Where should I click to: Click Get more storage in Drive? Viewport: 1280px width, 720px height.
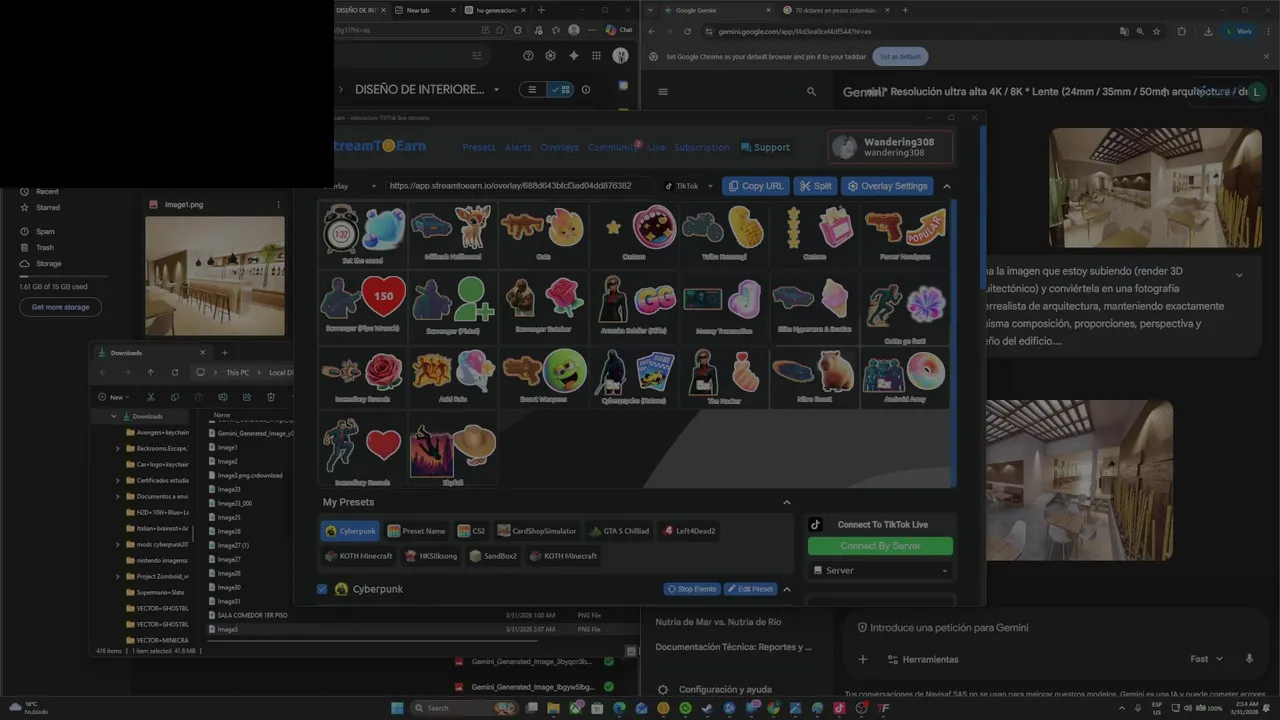(x=60, y=307)
